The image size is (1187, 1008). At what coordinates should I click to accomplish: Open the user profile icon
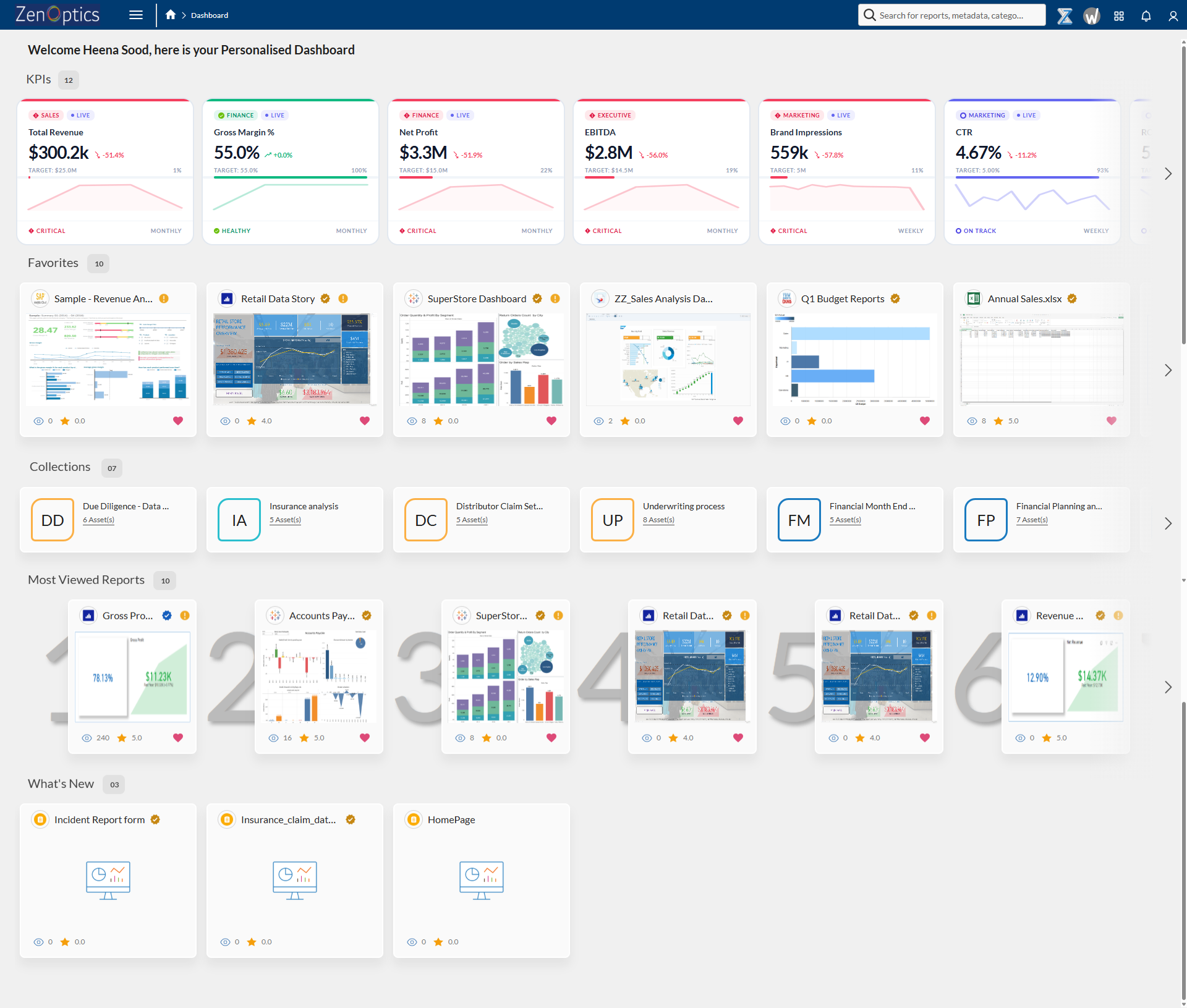click(x=1173, y=15)
